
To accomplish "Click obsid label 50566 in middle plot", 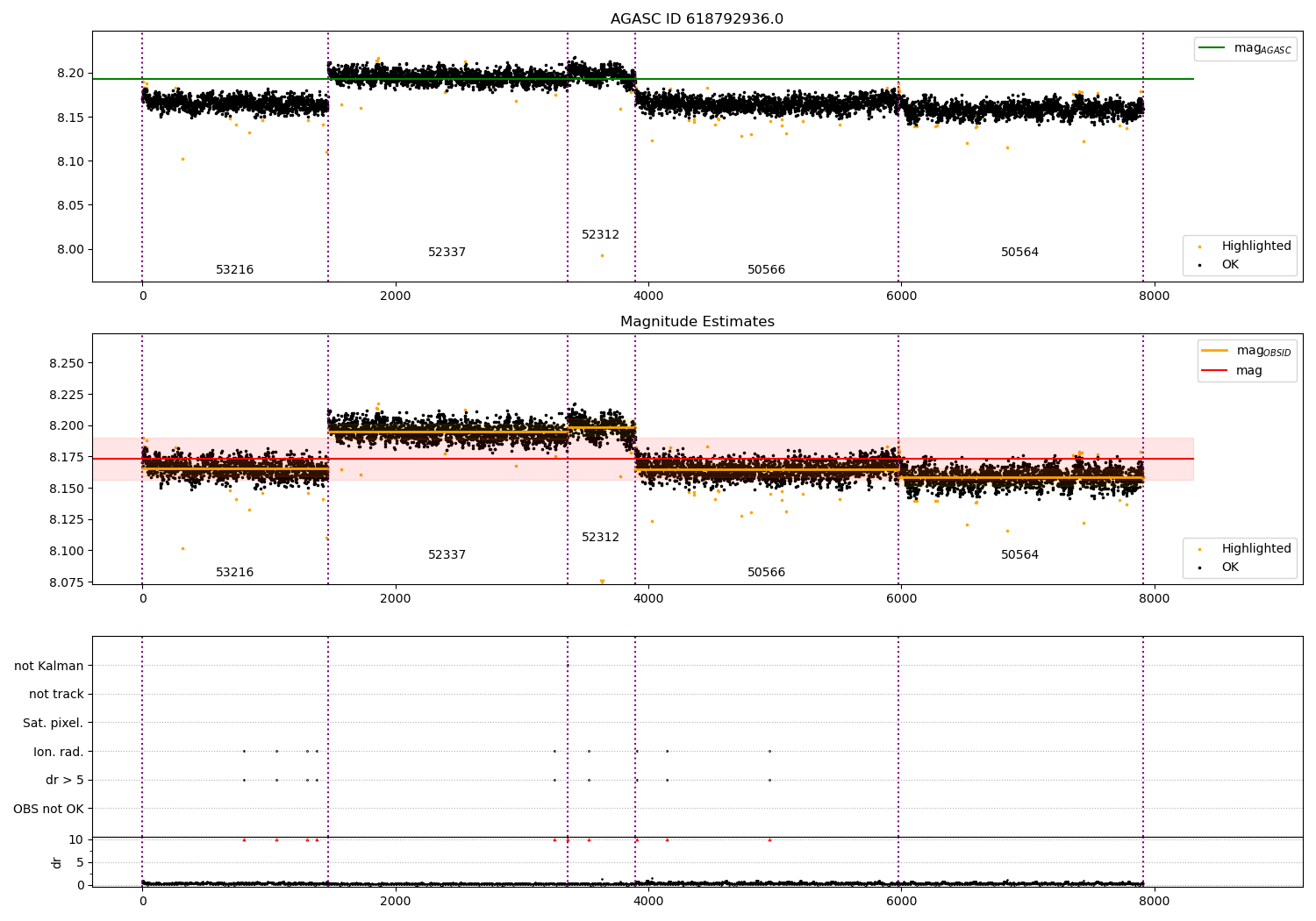I will click(x=766, y=573).
